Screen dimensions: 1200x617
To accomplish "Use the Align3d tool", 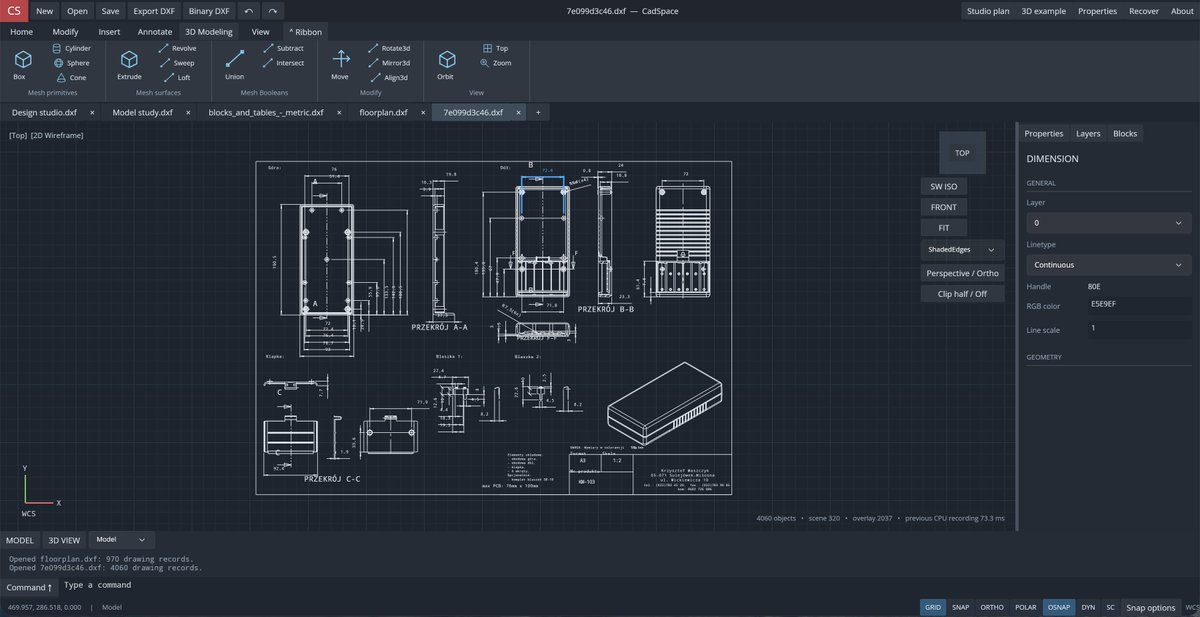I will pos(389,77).
